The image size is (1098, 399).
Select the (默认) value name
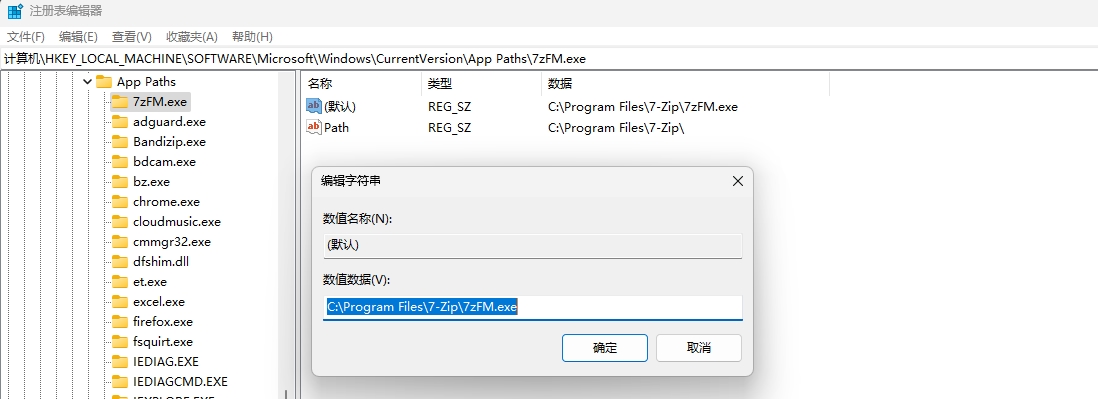click(x=340, y=107)
